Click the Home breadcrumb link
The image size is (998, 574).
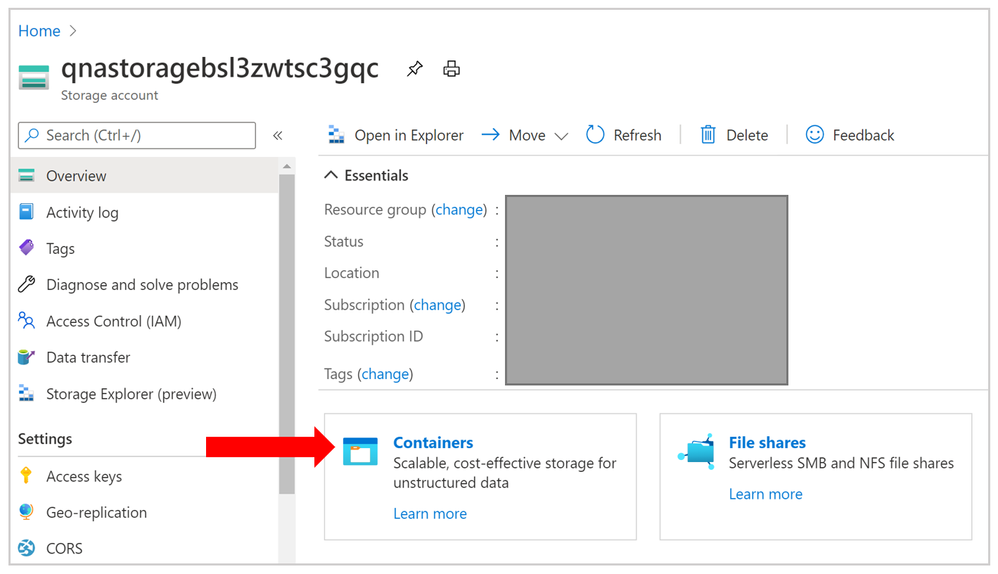(39, 31)
